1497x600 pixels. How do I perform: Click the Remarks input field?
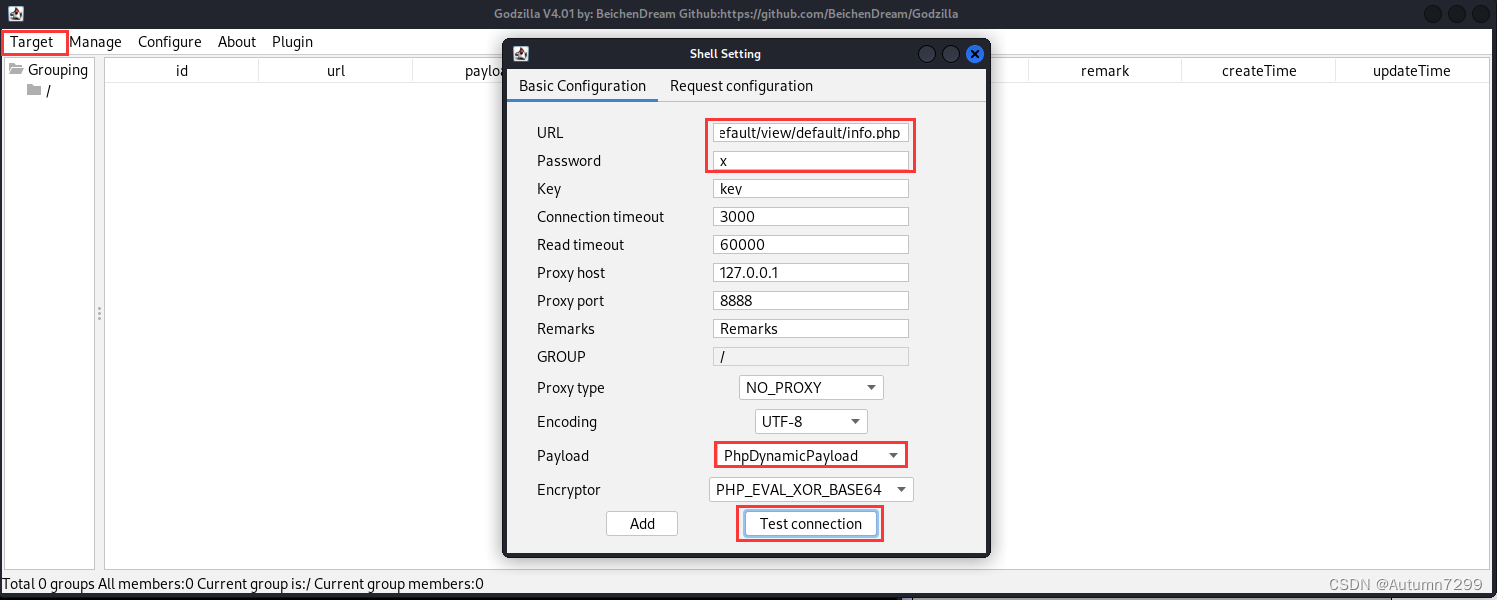811,329
